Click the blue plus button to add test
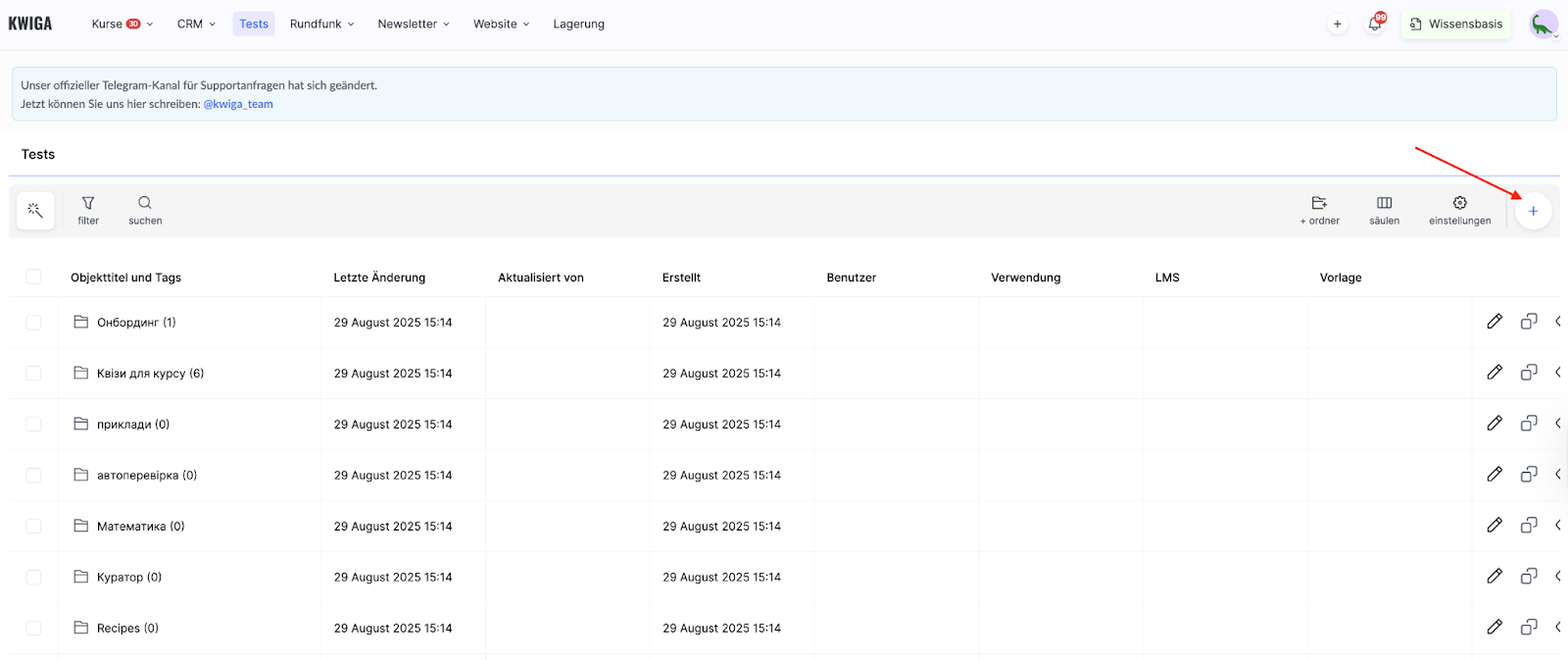Viewport: 1568px width, 660px height. point(1533,211)
